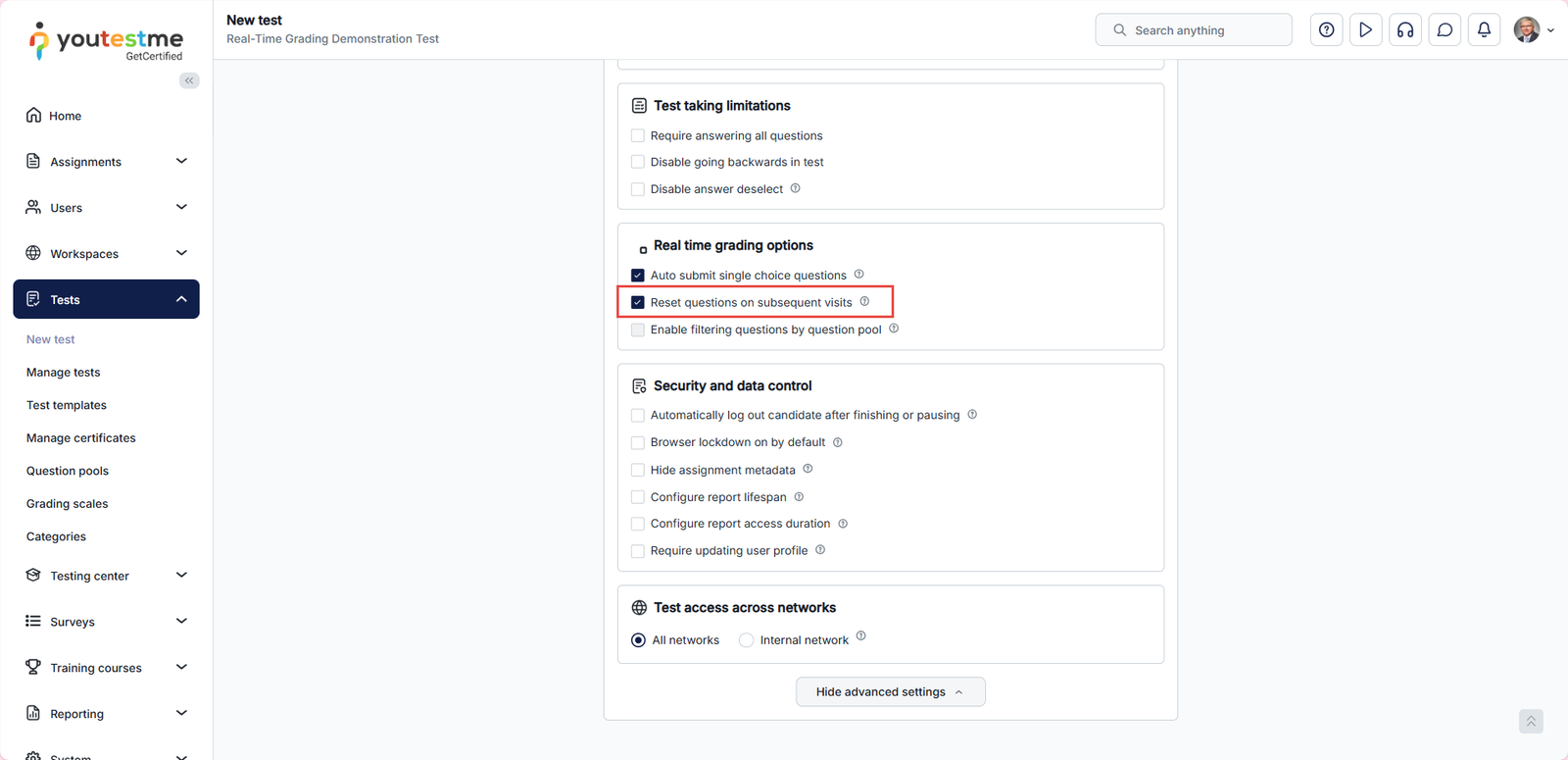Click the Search anything field
The image size is (1568, 760).
point(1193,30)
